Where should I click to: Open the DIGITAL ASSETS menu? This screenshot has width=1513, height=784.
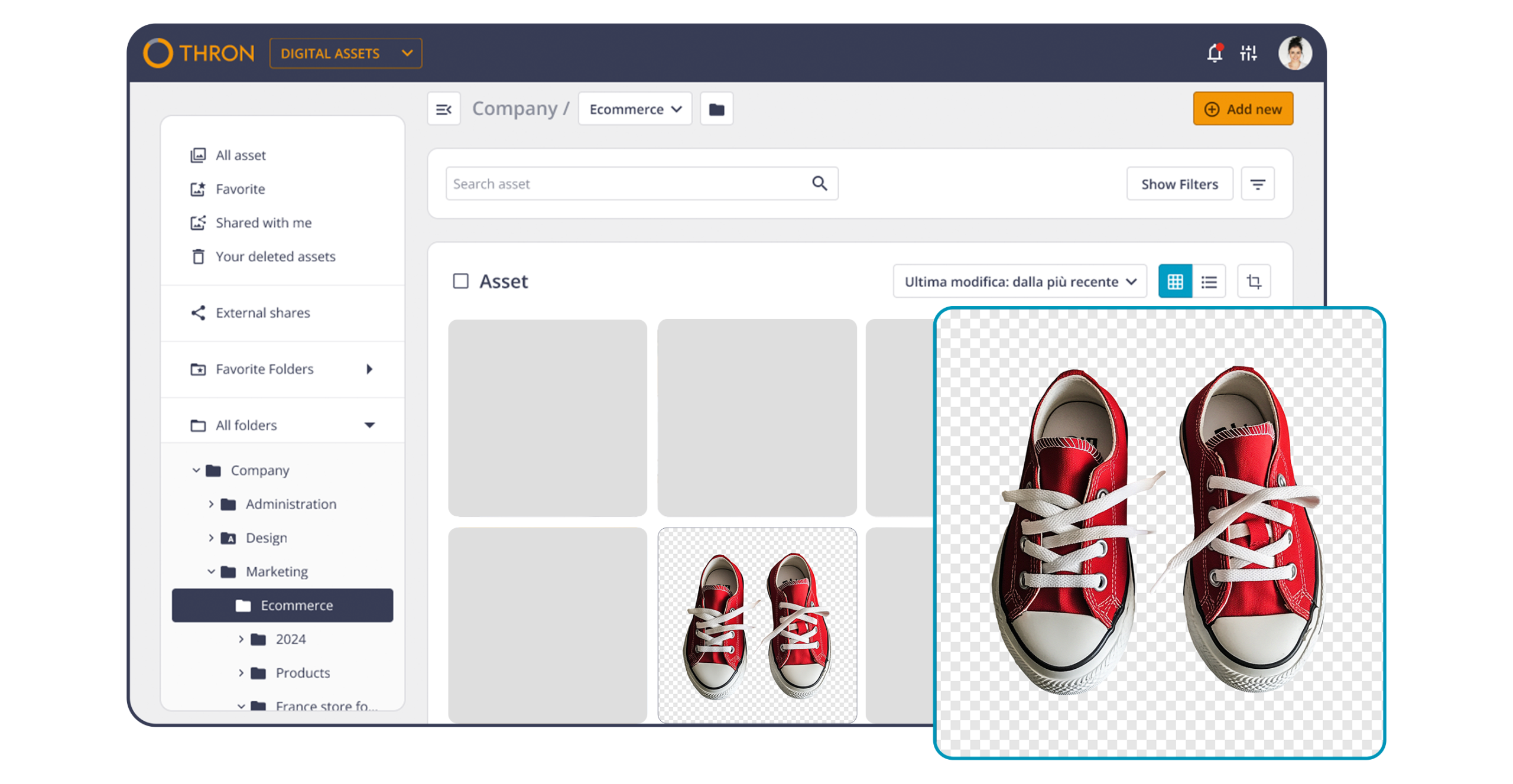point(346,53)
